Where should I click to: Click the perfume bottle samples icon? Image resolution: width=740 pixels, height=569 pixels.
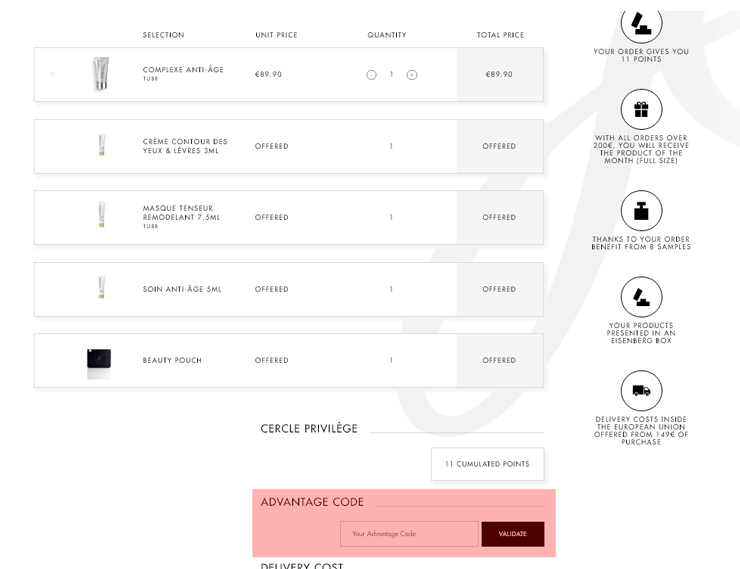tap(641, 210)
